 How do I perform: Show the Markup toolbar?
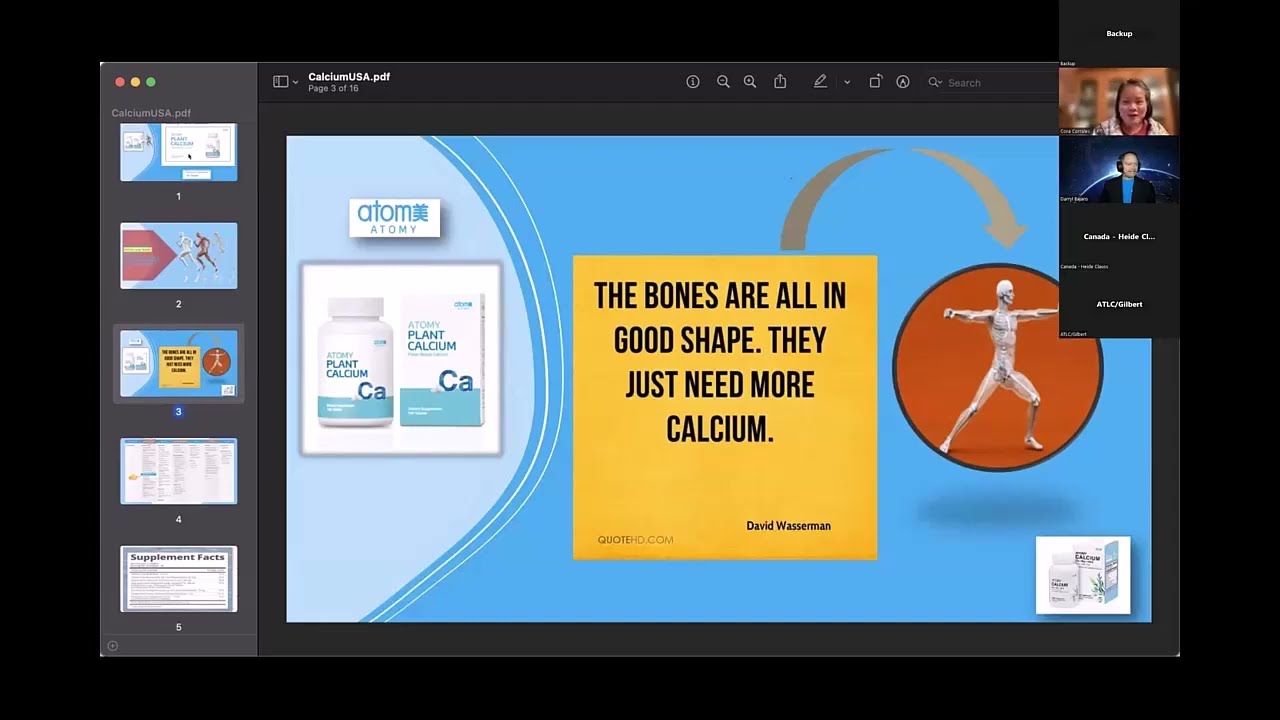[903, 82]
